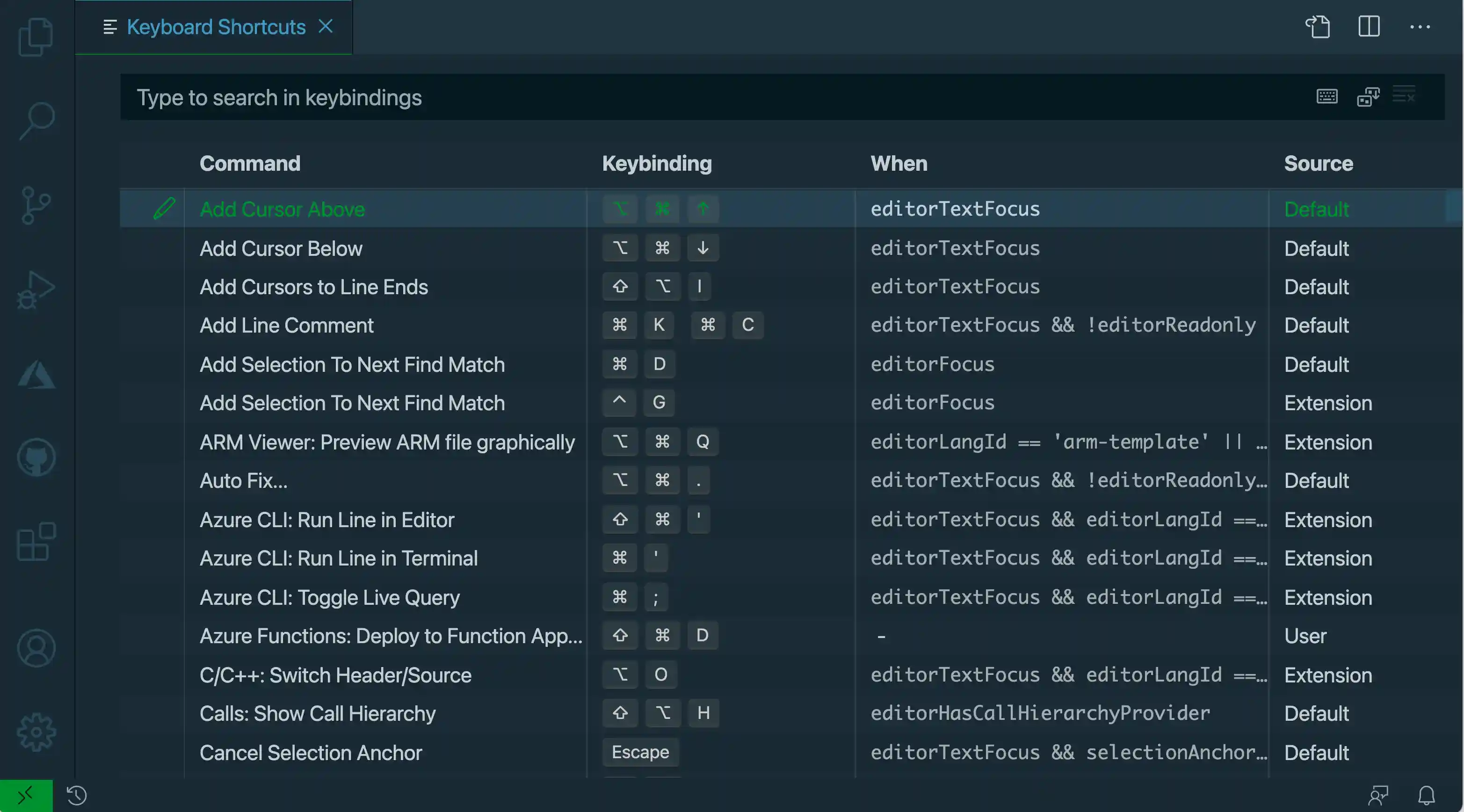
Task: Open Keyboard Shortcuts JSON via the editor title icon
Action: pos(1318,26)
